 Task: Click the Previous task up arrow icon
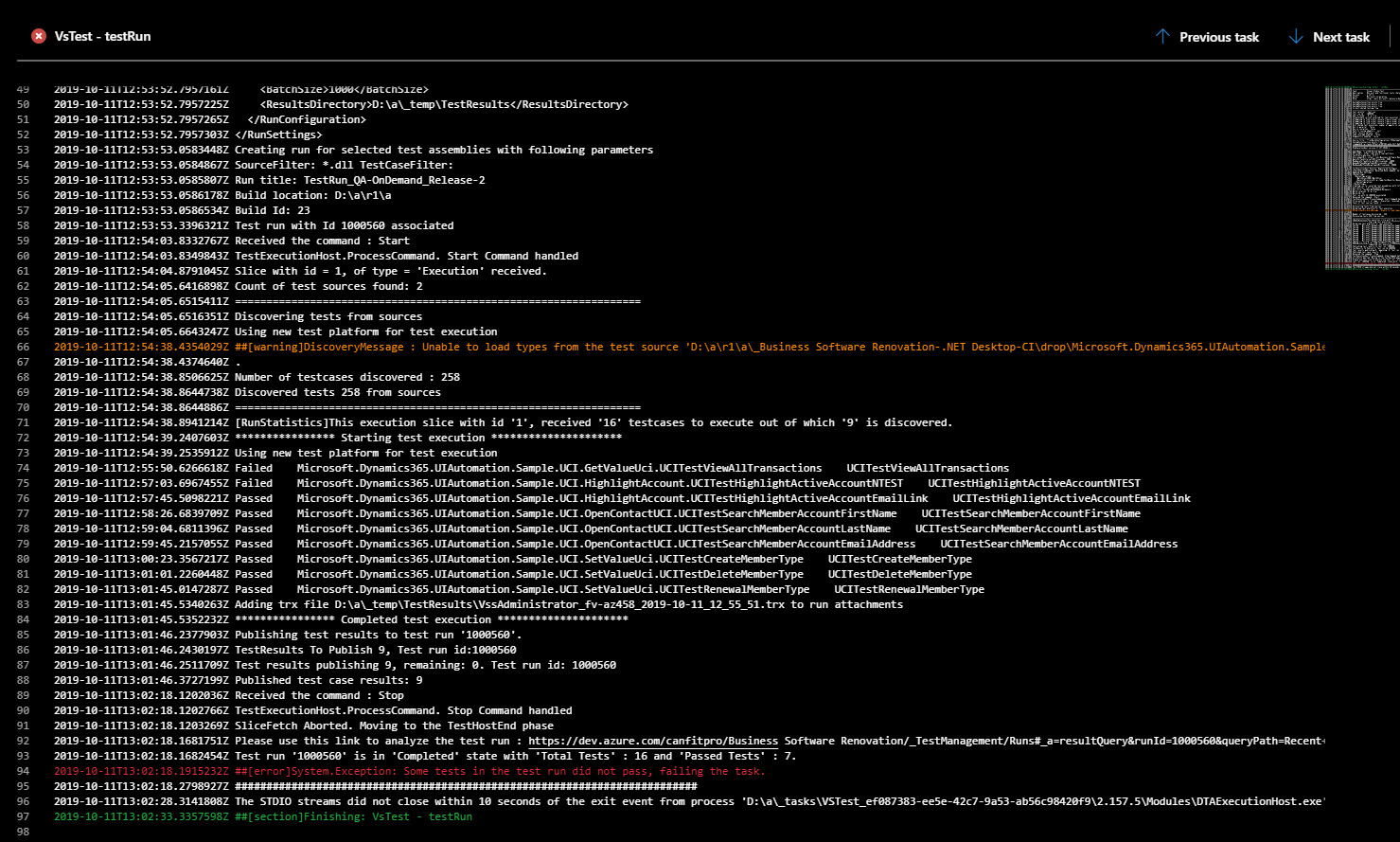pos(1162,37)
